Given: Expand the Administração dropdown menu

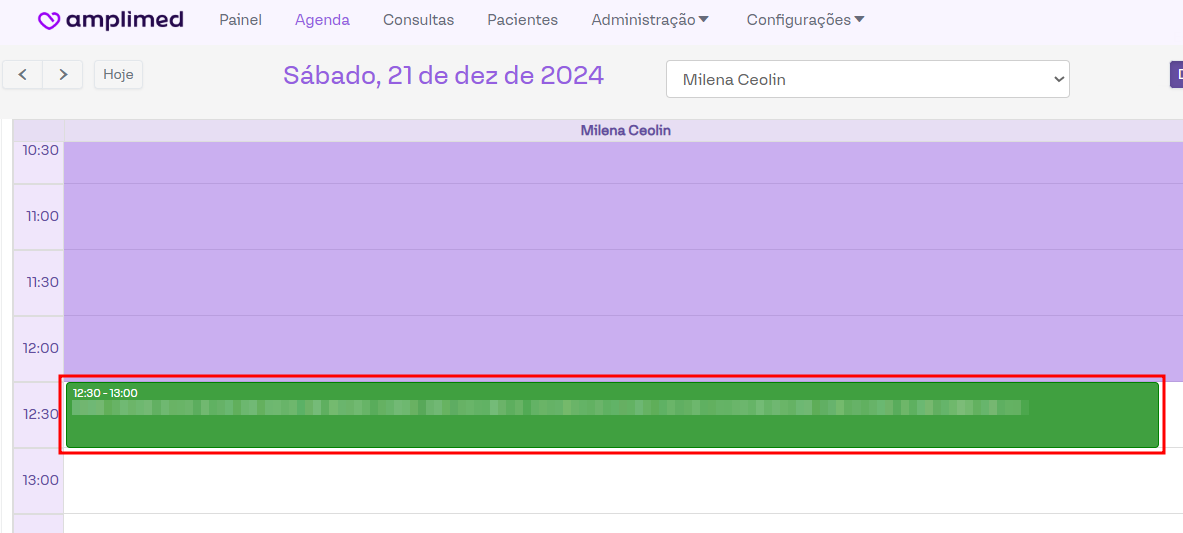Looking at the screenshot, I should coord(642,20).
